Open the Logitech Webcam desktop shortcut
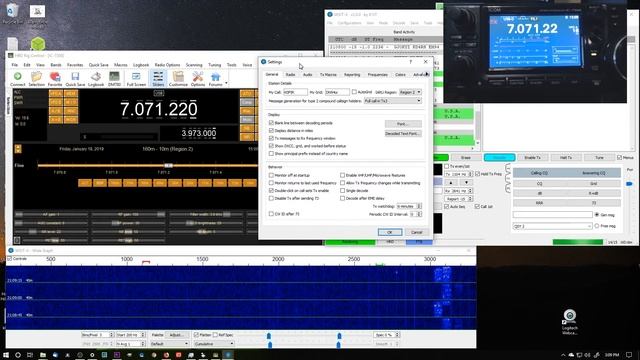The height and width of the screenshot is (360, 640). (570, 322)
